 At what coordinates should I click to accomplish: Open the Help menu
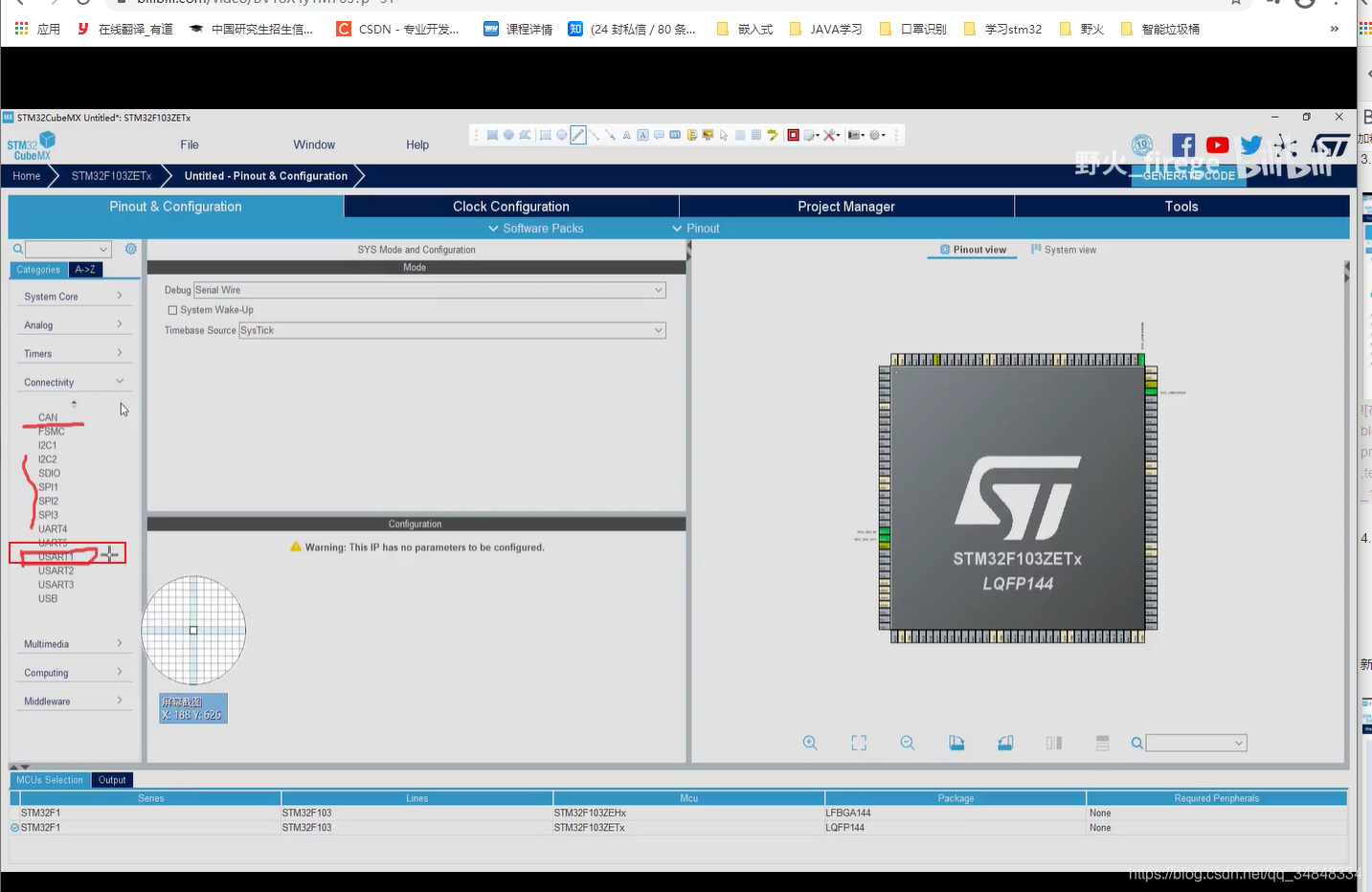(417, 145)
